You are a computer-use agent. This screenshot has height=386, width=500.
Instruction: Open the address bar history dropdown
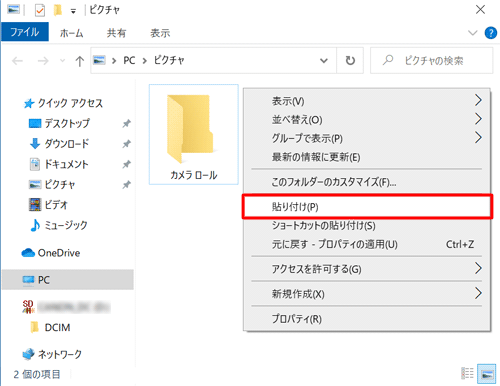pos(324,61)
